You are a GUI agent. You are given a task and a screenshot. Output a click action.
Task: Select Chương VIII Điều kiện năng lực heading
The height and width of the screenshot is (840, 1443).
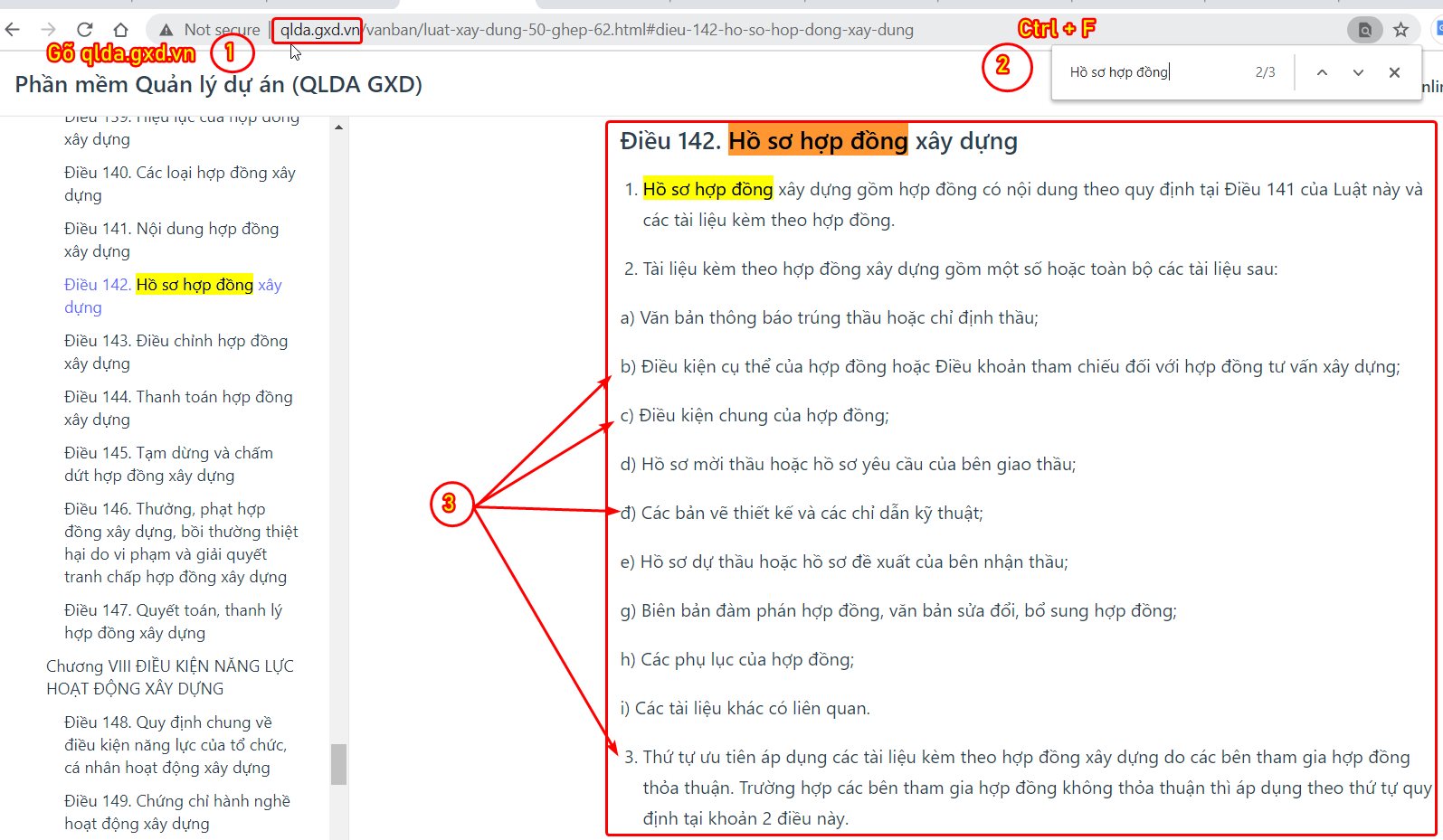click(x=170, y=677)
